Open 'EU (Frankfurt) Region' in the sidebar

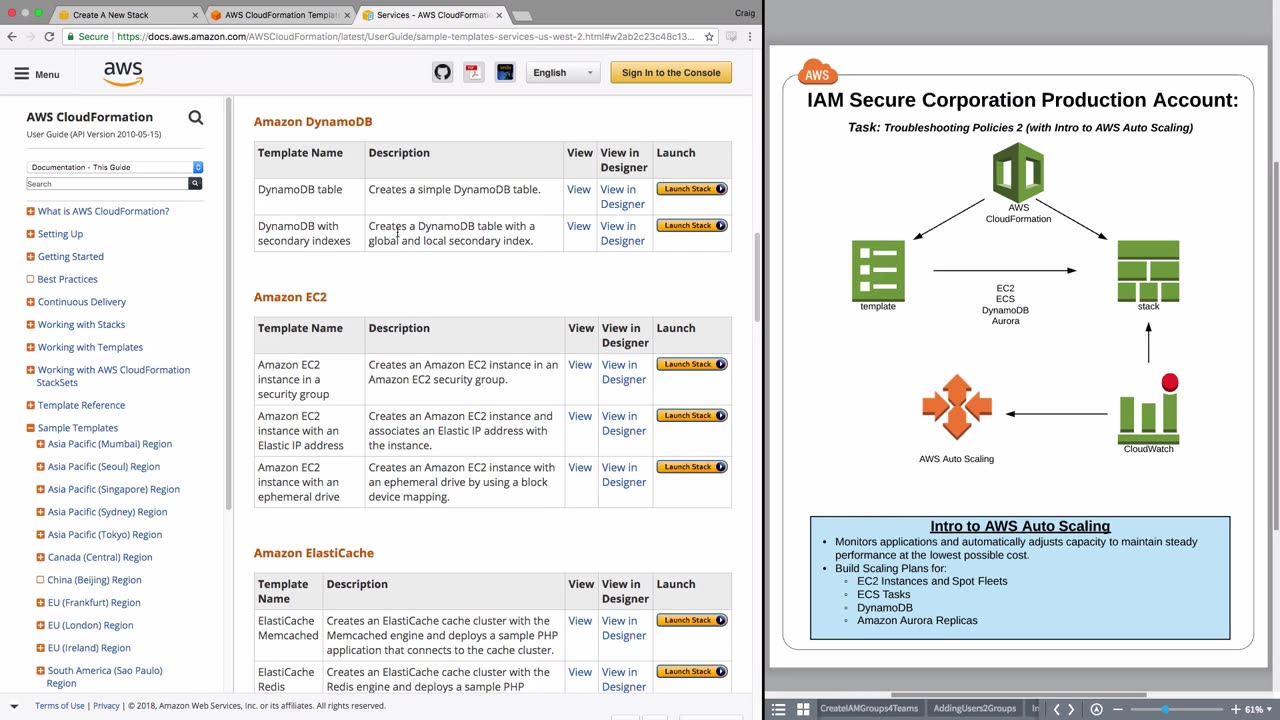point(94,603)
